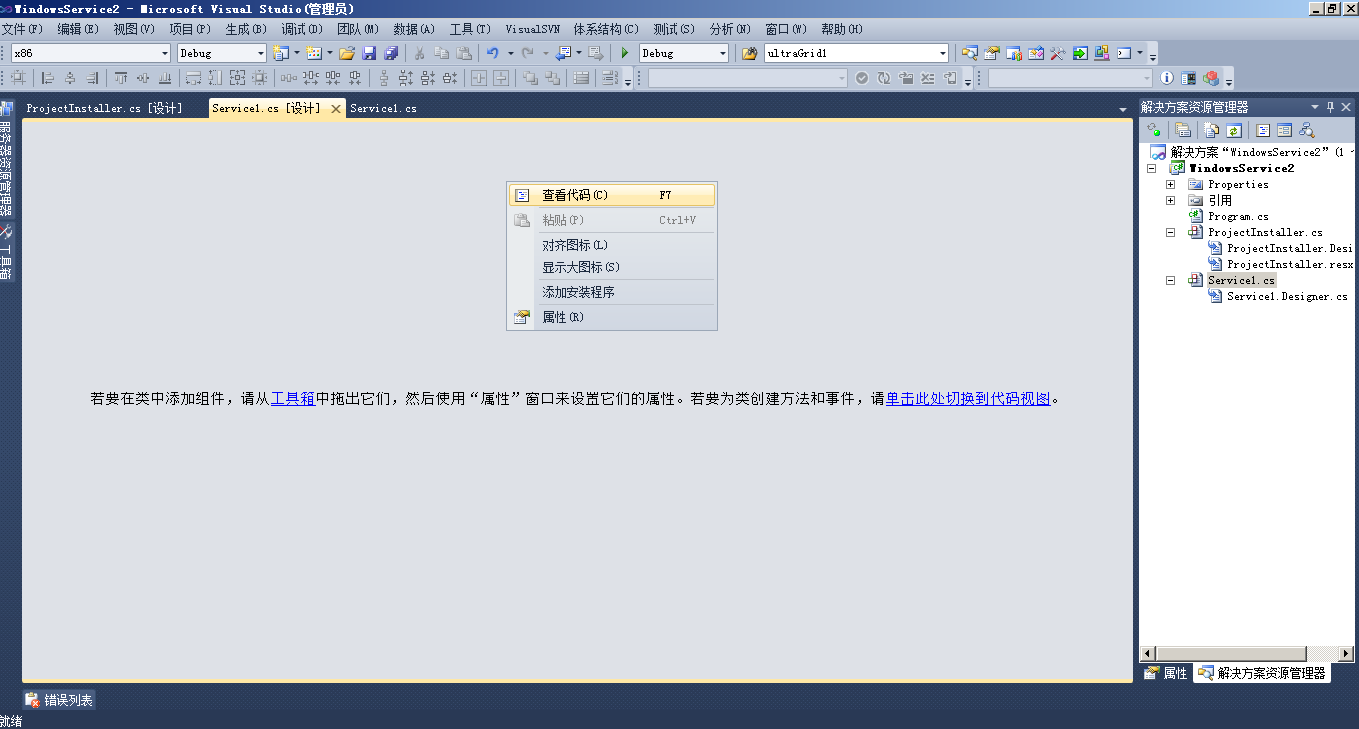Open the ultraGrid1 find combo box
The height and width of the screenshot is (729, 1359).
coord(857,53)
